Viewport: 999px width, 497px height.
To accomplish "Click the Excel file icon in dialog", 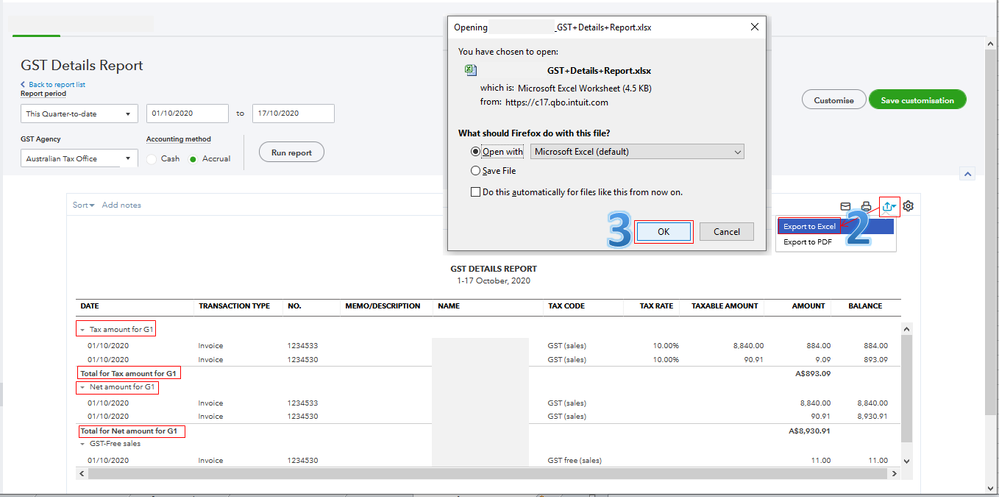I will click(470, 70).
